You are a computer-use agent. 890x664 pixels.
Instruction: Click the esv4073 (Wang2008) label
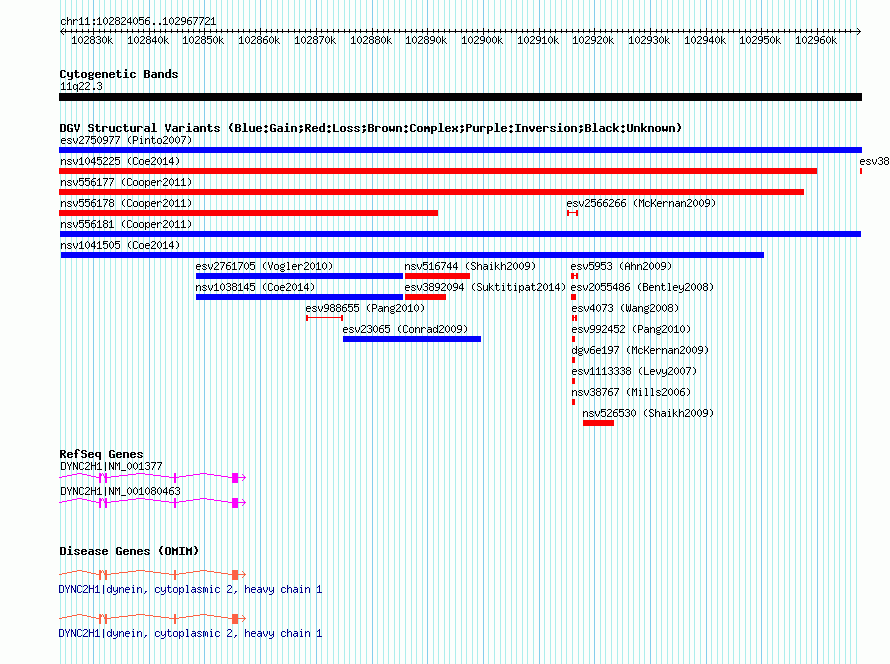[625, 308]
